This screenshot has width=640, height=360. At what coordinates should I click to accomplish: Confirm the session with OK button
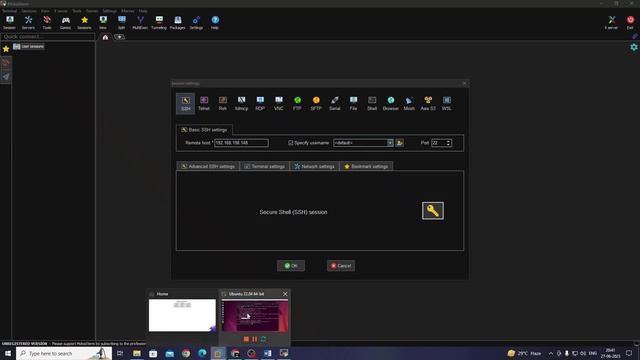(291, 266)
